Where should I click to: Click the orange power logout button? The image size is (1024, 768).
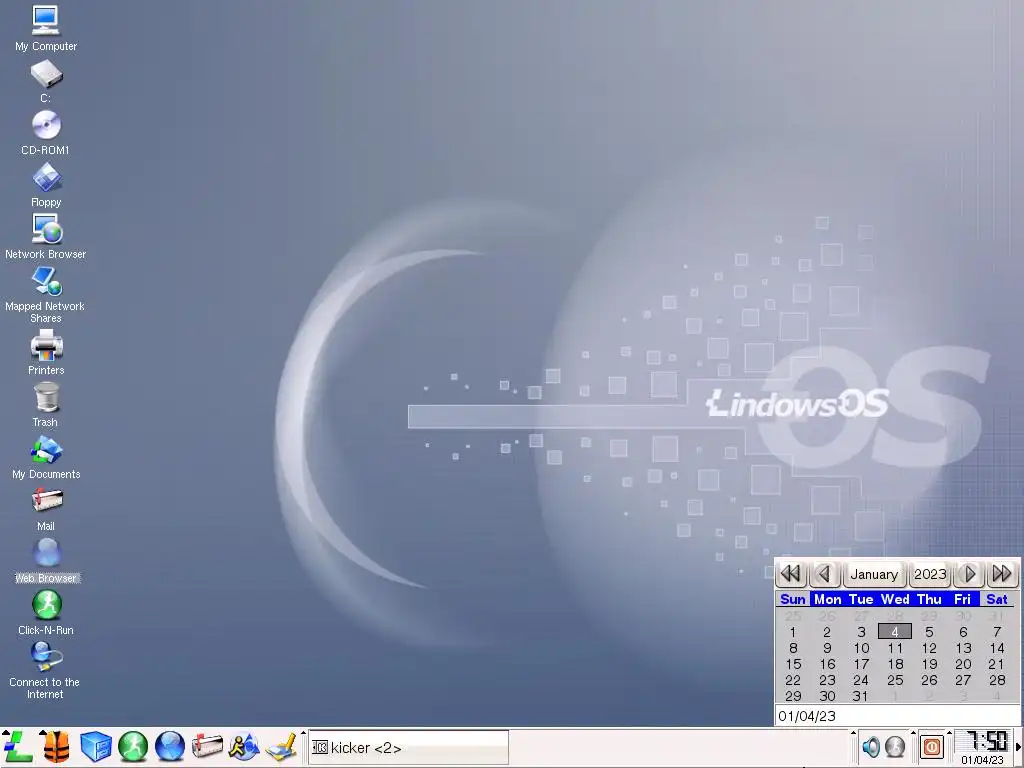pos(932,746)
